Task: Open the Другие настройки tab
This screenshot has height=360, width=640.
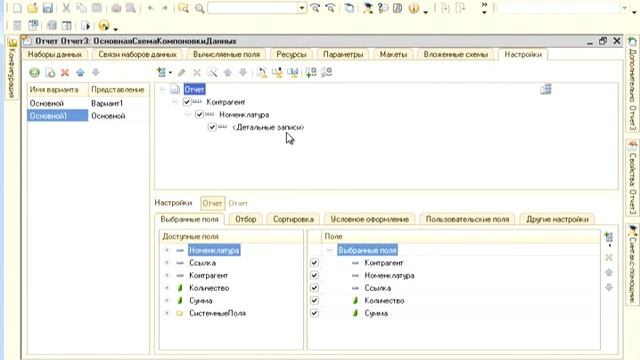Action: tap(557, 219)
